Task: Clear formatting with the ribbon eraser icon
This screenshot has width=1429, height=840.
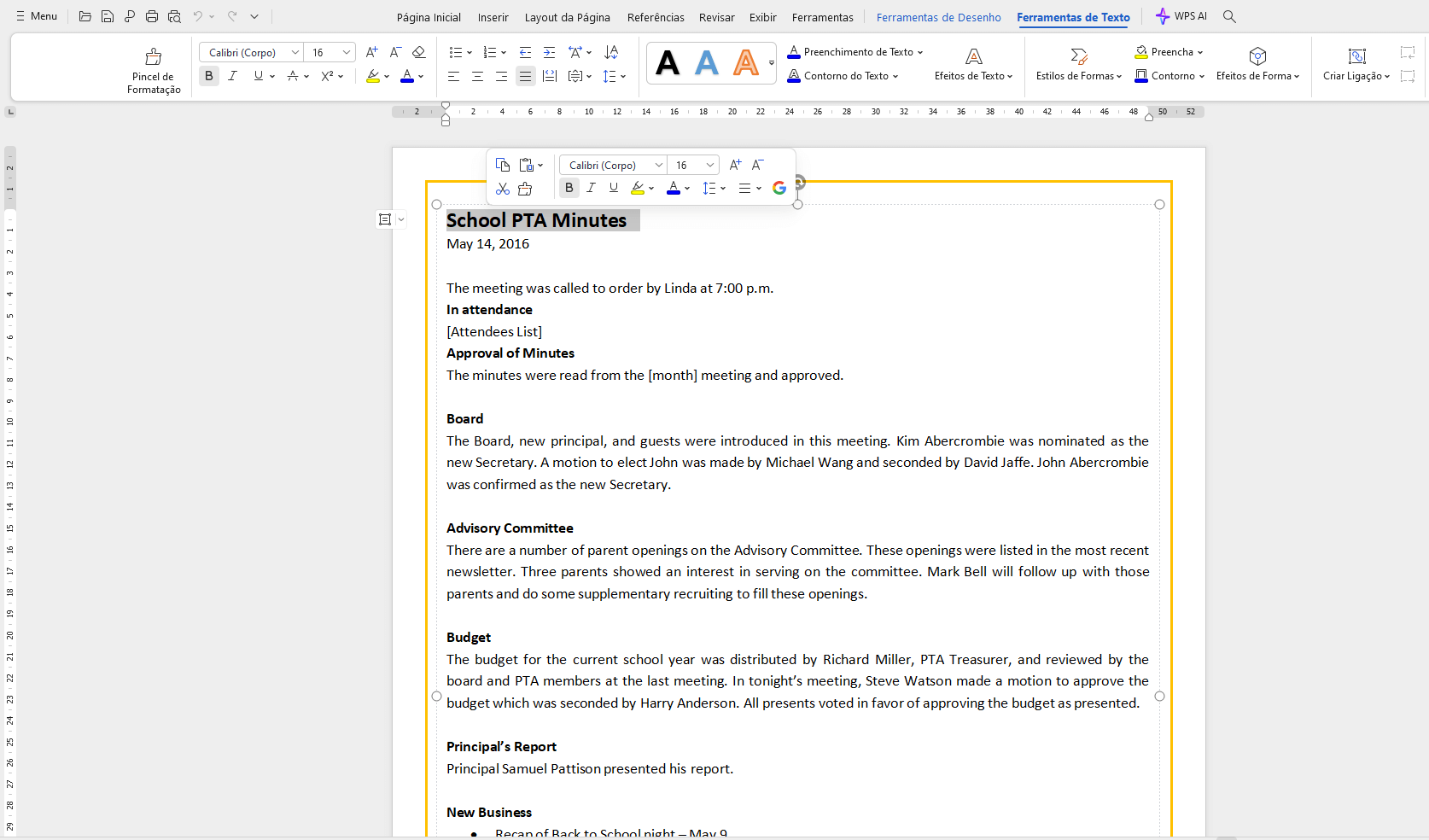Action: pyautogui.click(x=418, y=53)
